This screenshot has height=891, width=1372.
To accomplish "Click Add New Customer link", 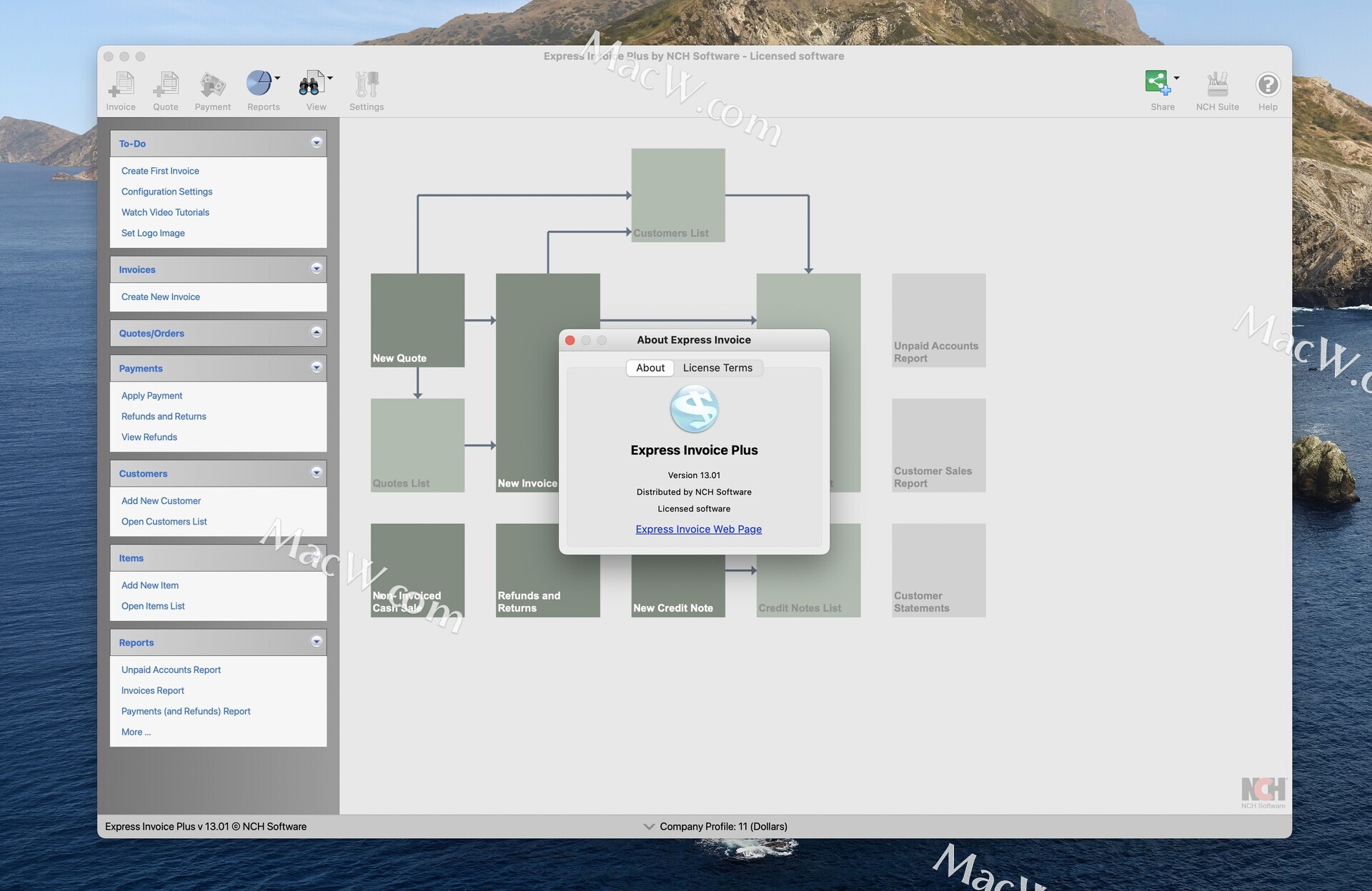I will coord(161,501).
